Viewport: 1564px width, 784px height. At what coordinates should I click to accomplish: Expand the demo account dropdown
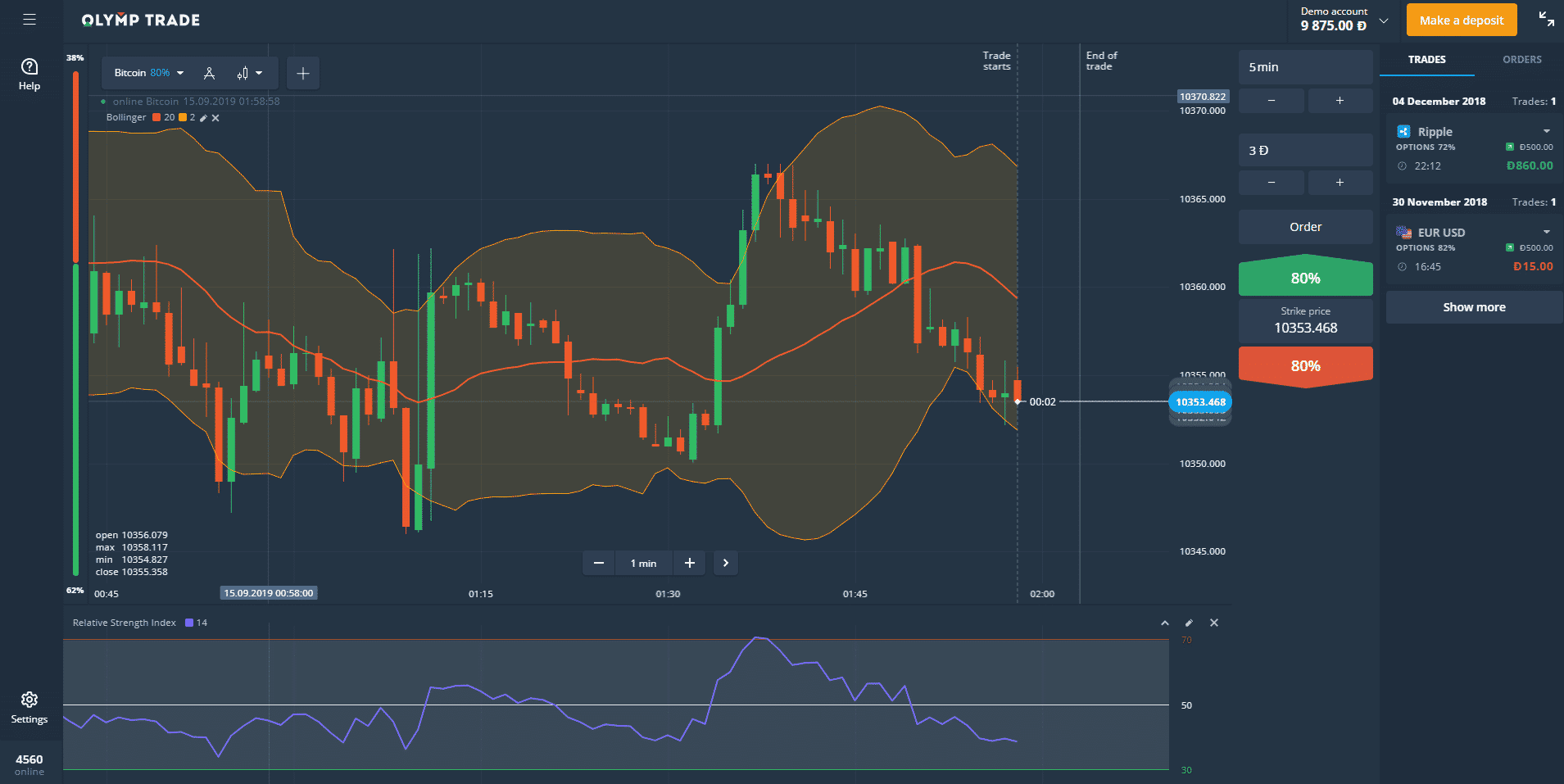pos(1384,20)
